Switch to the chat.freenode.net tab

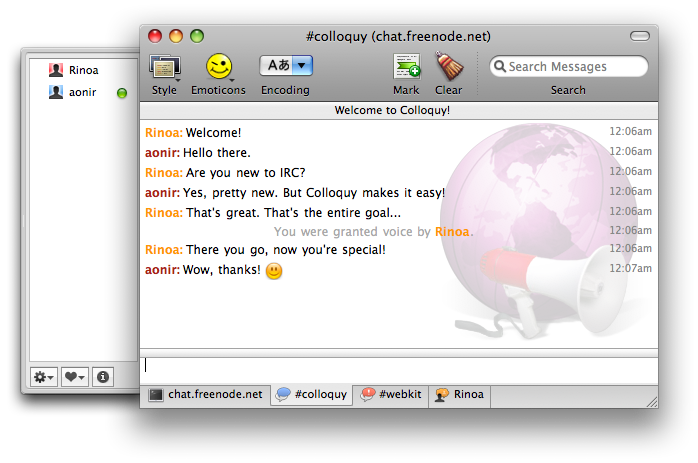point(205,394)
